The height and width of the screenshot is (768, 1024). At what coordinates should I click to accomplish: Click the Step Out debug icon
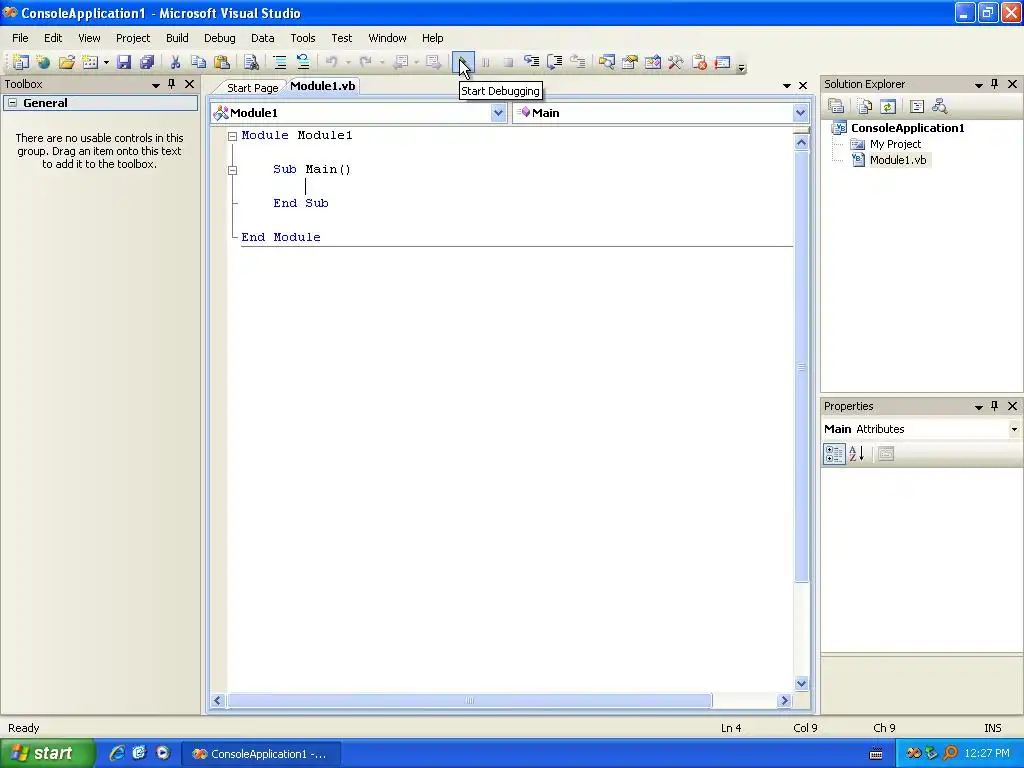(577, 62)
